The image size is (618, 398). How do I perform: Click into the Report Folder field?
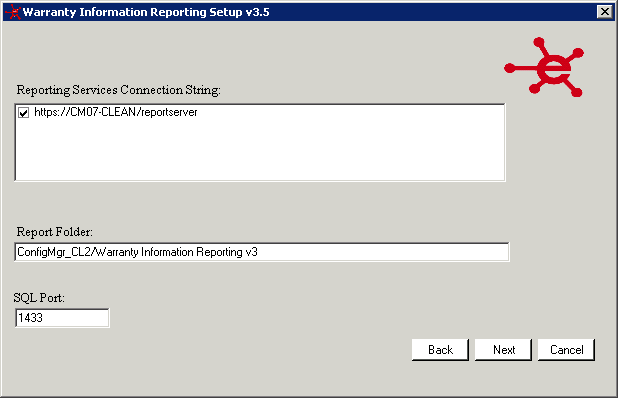[x=262, y=252]
